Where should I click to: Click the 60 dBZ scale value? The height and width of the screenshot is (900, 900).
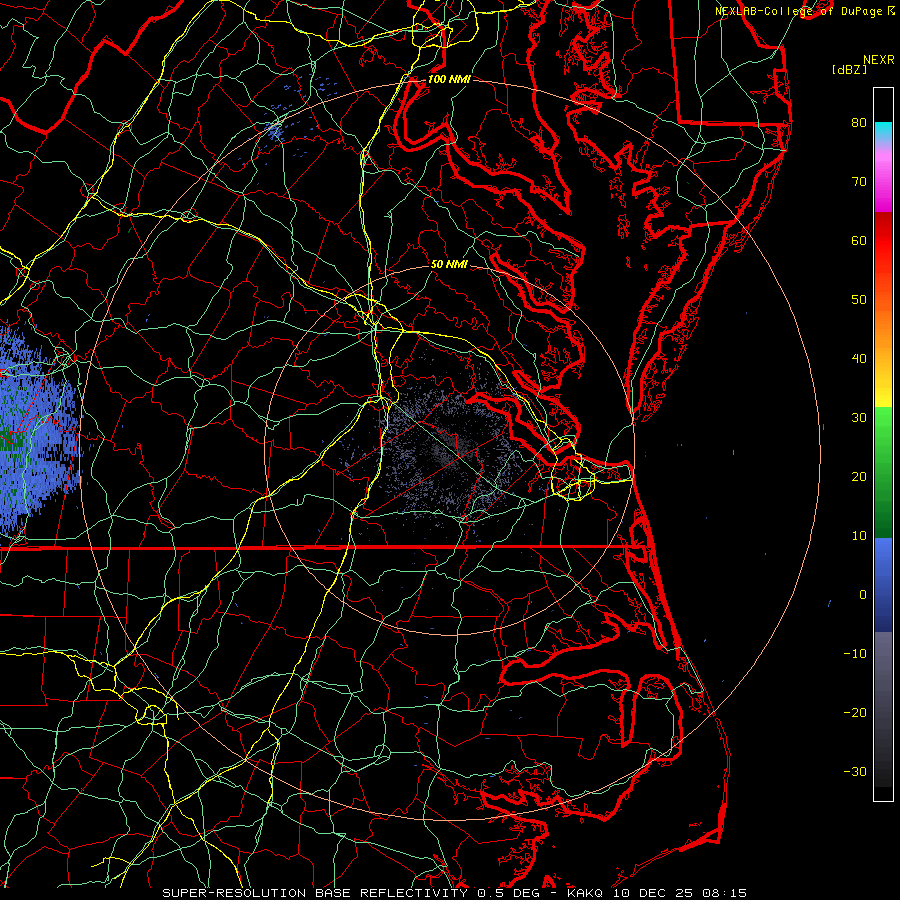[859, 240]
